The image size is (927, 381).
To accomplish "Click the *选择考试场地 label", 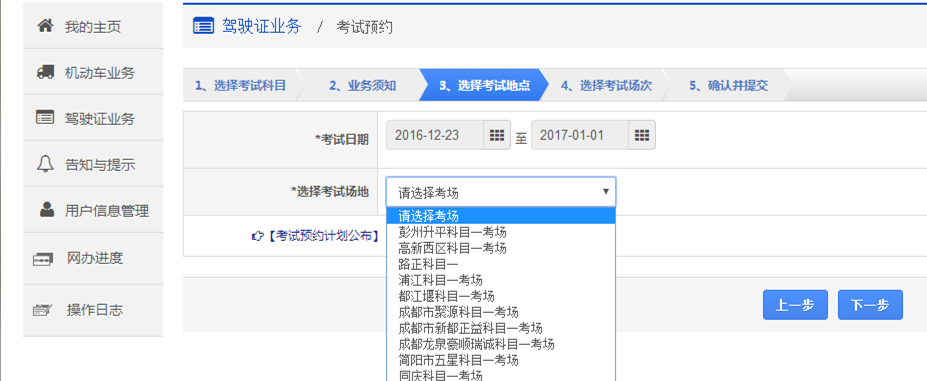I will [x=330, y=191].
